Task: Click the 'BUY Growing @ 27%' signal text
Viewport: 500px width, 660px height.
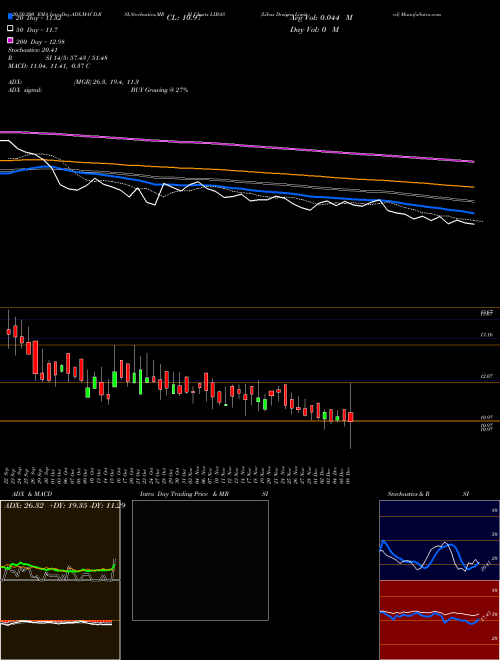Action: 159,90
